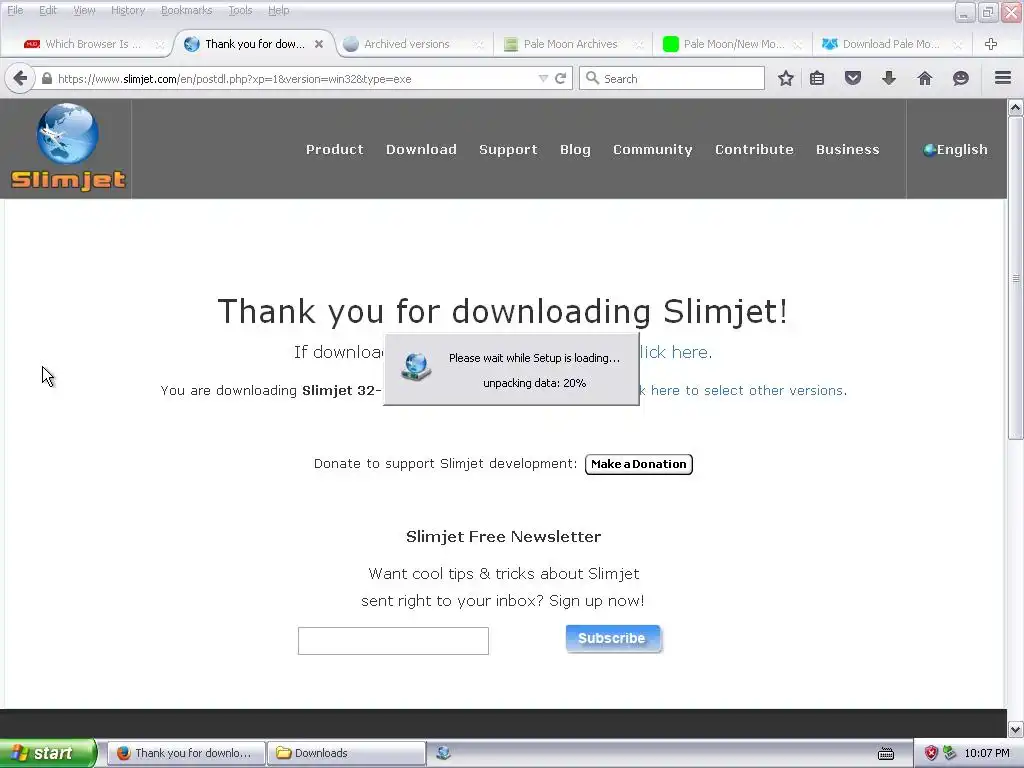Open a new tab with plus icon
Image resolution: width=1024 pixels, height=768 pixels.
point(991,44)
